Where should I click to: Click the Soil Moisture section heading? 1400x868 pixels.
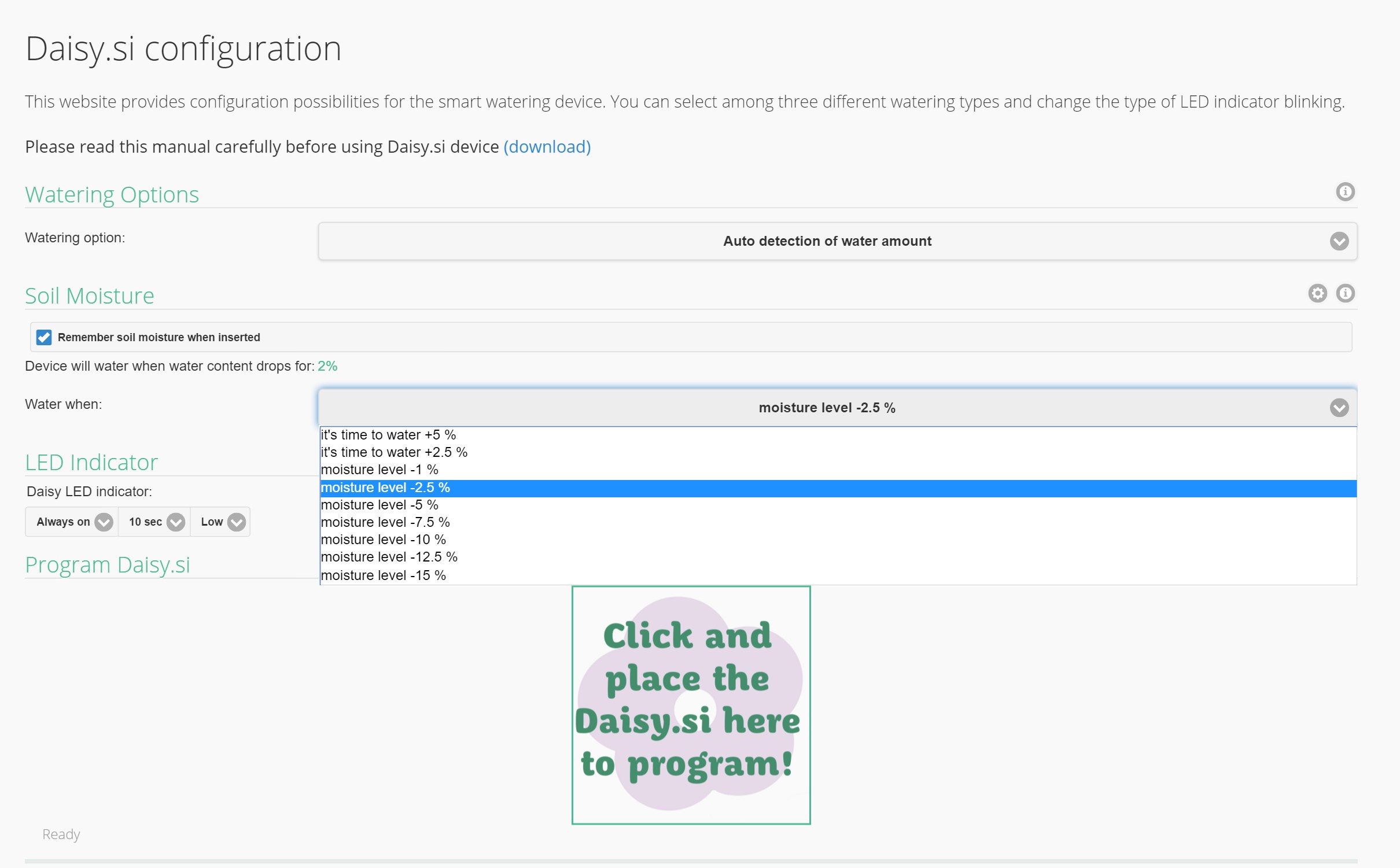[90, 296]
